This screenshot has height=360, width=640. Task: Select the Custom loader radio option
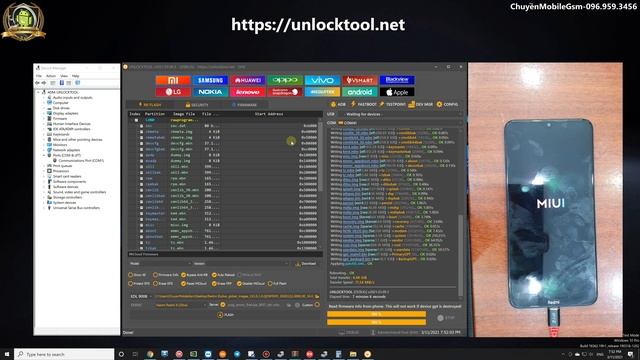coord(317,304)
